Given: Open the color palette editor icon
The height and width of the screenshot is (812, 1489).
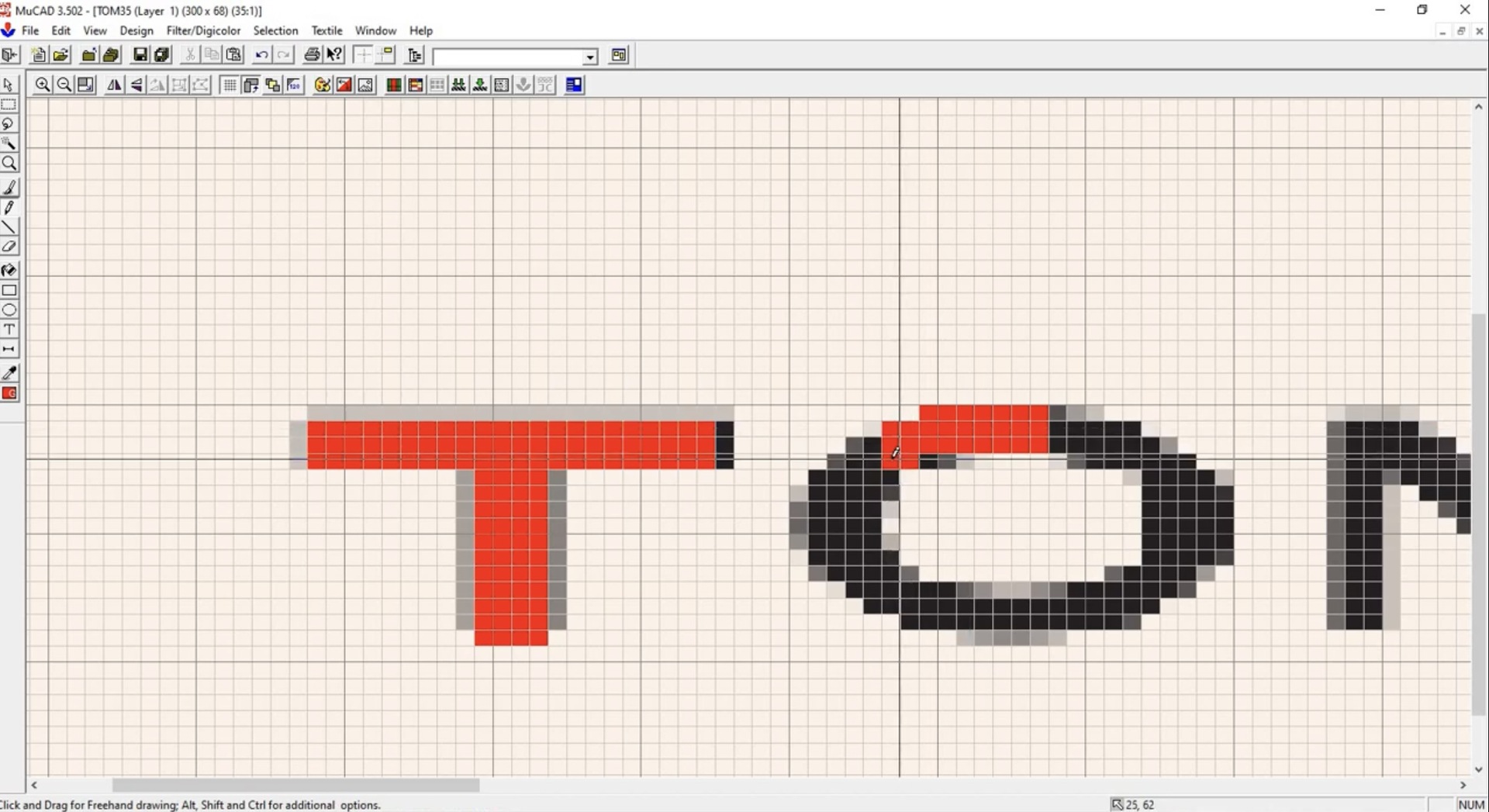Looking at the screenshot, I should point(323,85).
